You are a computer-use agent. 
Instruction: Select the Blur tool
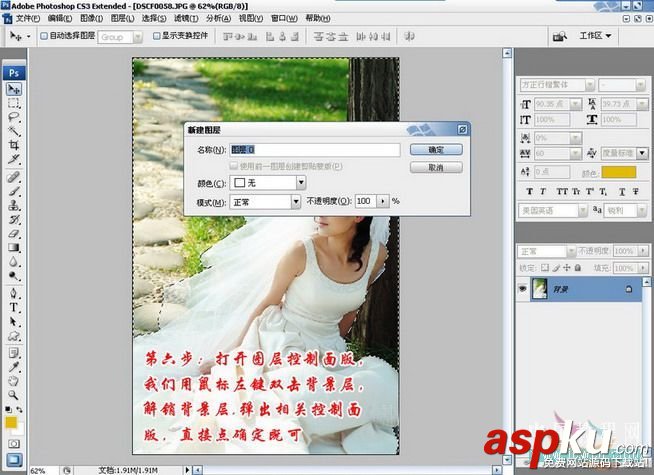click(14, 262)
